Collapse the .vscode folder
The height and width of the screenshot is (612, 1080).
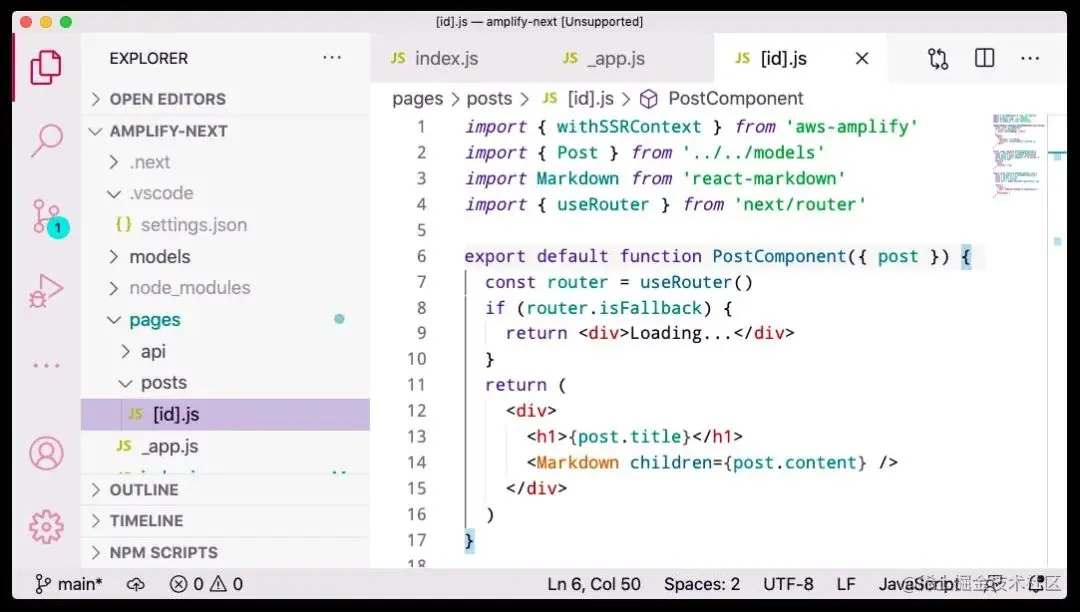(225, 193)
